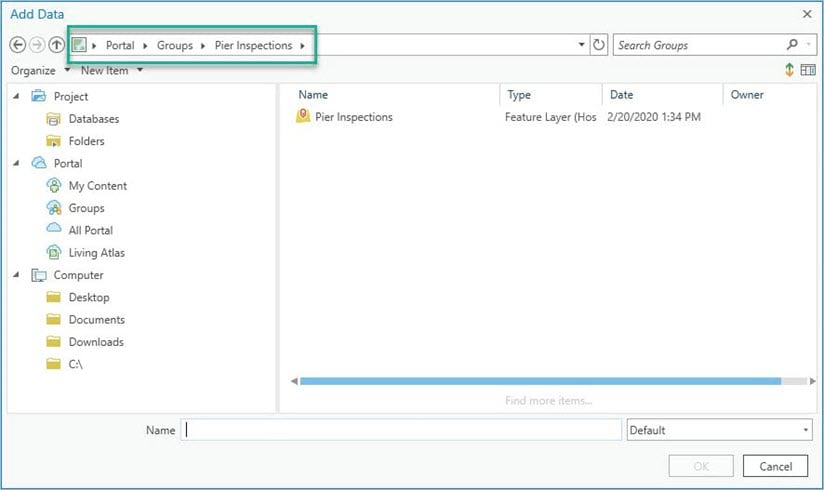The image size is (824, 490).
Task: Sort by the Name column header
Action: pos(313,95)
